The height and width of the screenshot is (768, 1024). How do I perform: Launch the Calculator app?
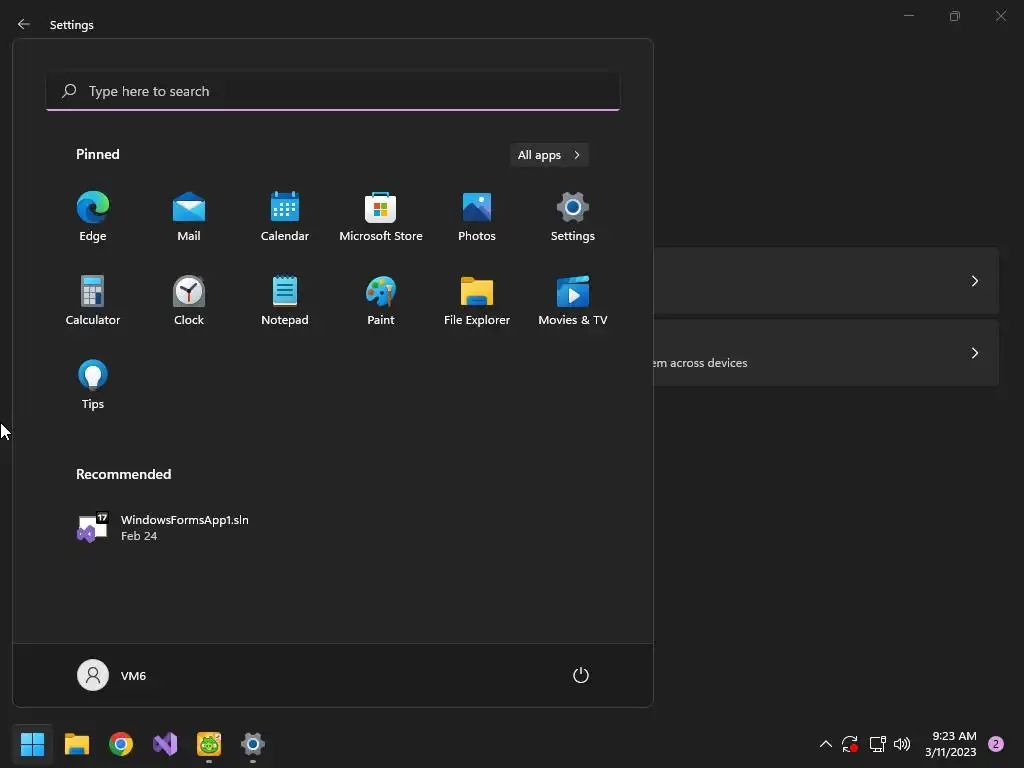coord(93,300)
